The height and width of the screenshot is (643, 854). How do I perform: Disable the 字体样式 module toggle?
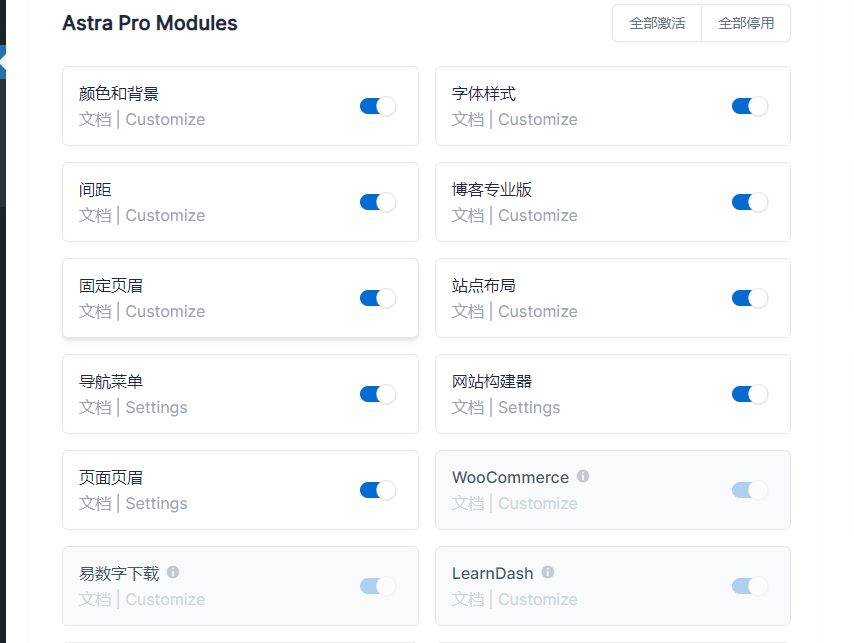tap(750, 106)
